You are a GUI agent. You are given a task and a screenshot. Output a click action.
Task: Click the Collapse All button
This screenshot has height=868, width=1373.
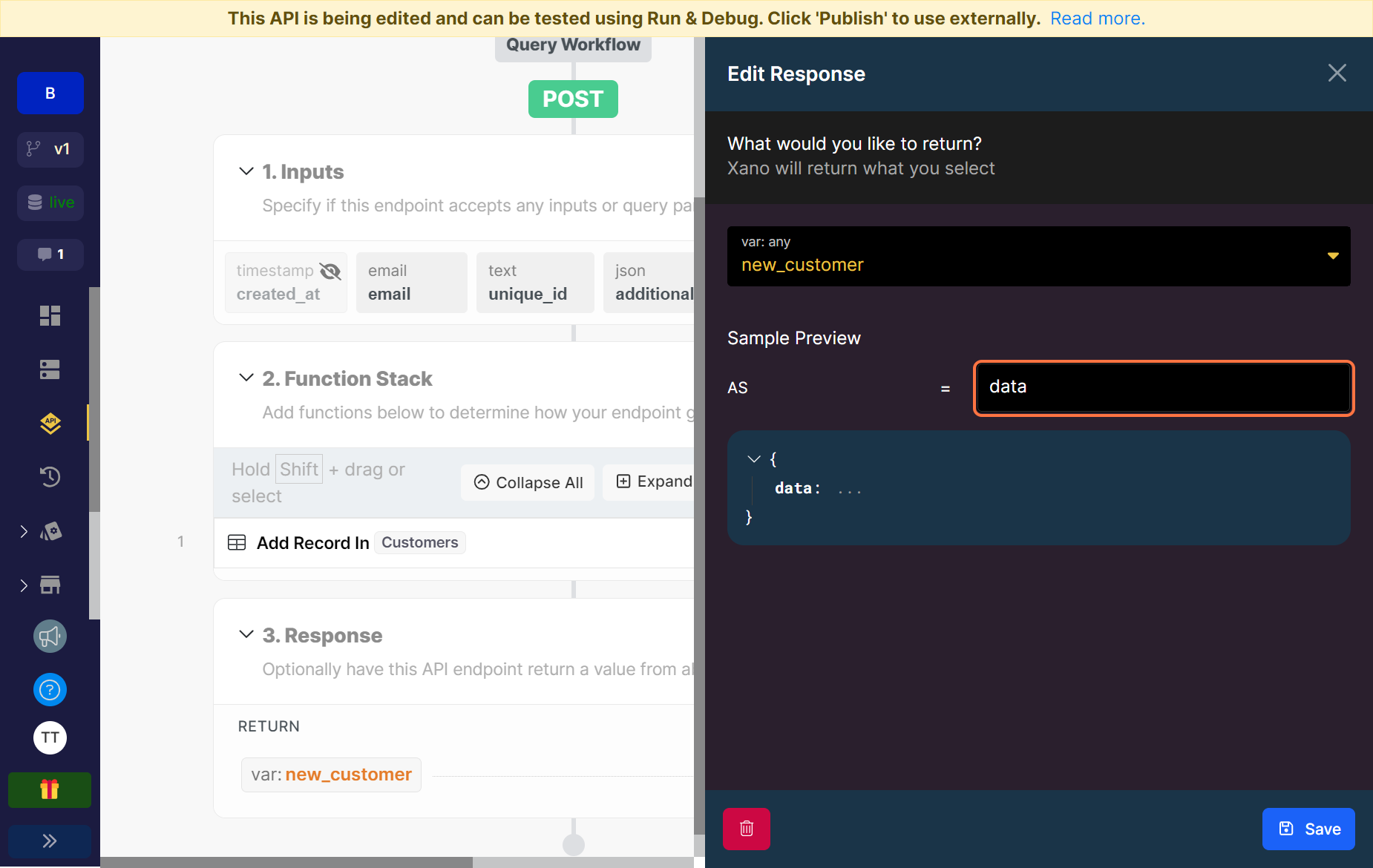click(x=528, y=483)
